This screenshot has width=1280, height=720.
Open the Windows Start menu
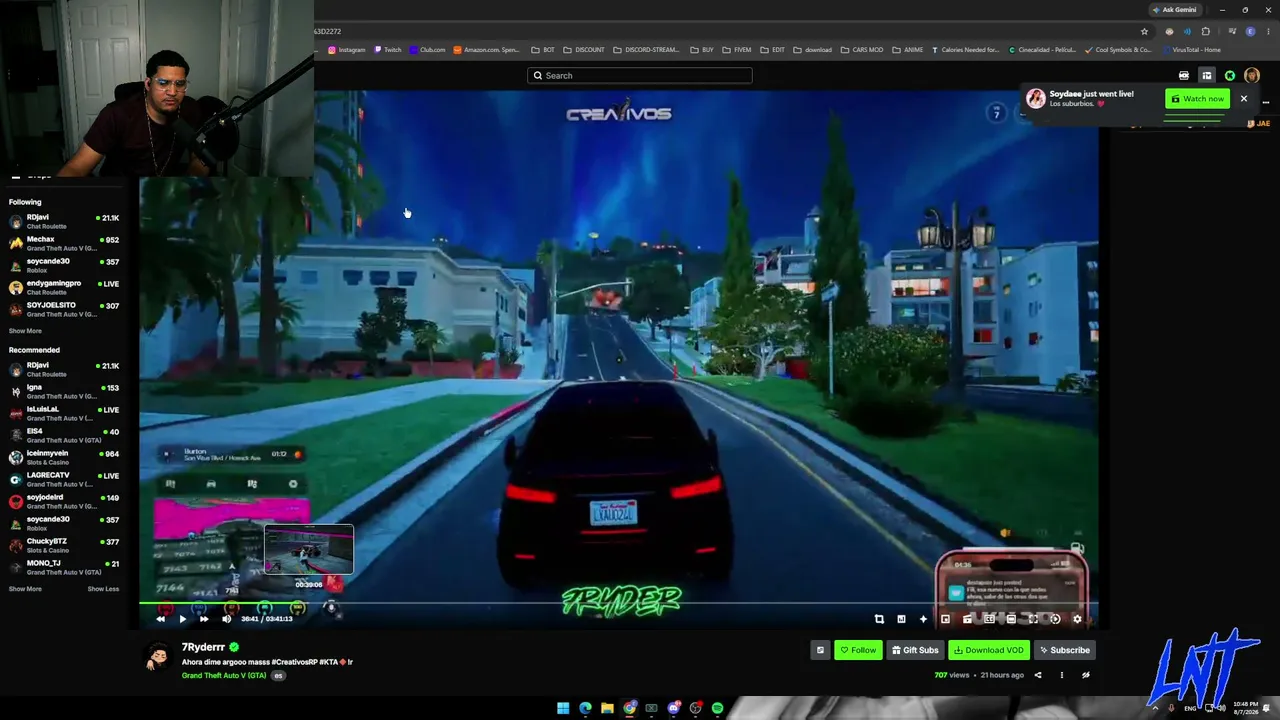(563, 709)
